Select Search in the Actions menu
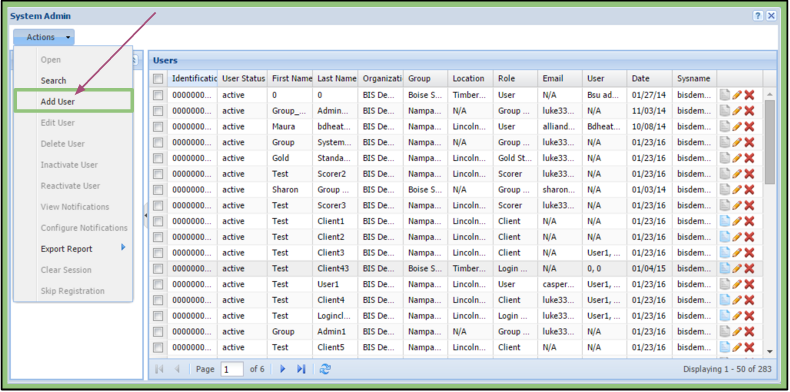Screen dimensions: 790x392 53,81
